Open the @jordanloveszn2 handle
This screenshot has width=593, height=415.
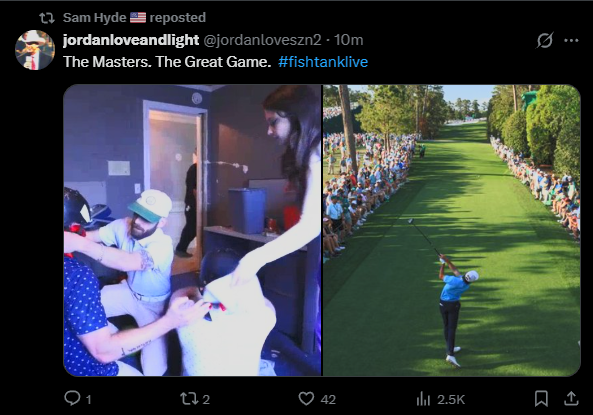tap(262, 40)
